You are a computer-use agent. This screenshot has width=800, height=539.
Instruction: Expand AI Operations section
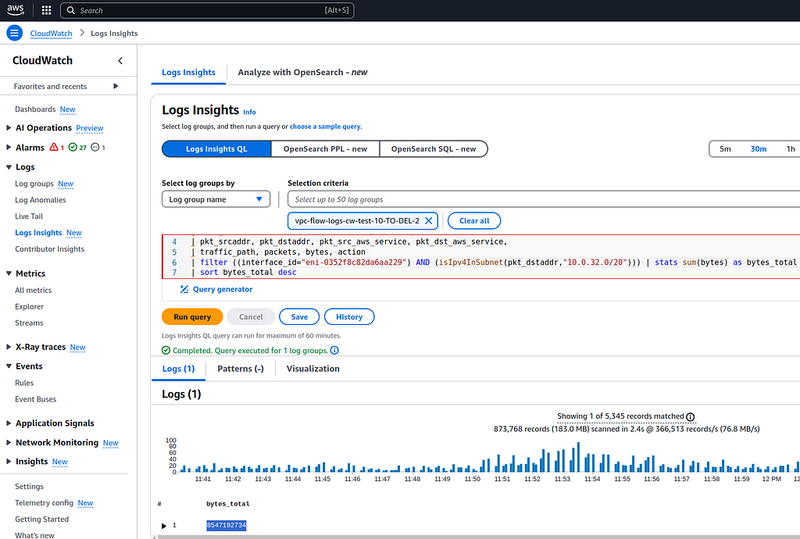tap(8, 128)
